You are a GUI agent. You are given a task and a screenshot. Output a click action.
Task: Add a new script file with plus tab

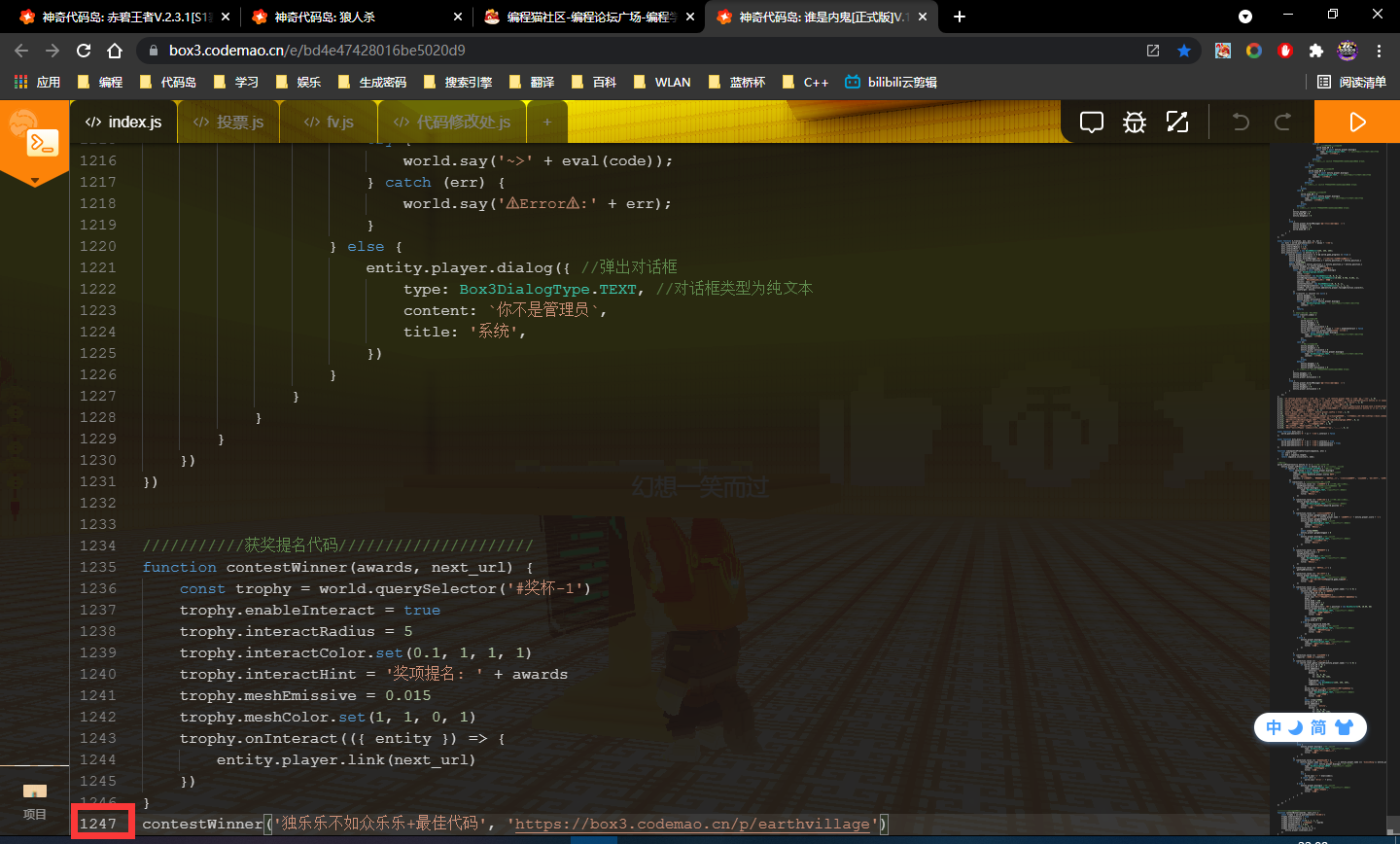547,122
